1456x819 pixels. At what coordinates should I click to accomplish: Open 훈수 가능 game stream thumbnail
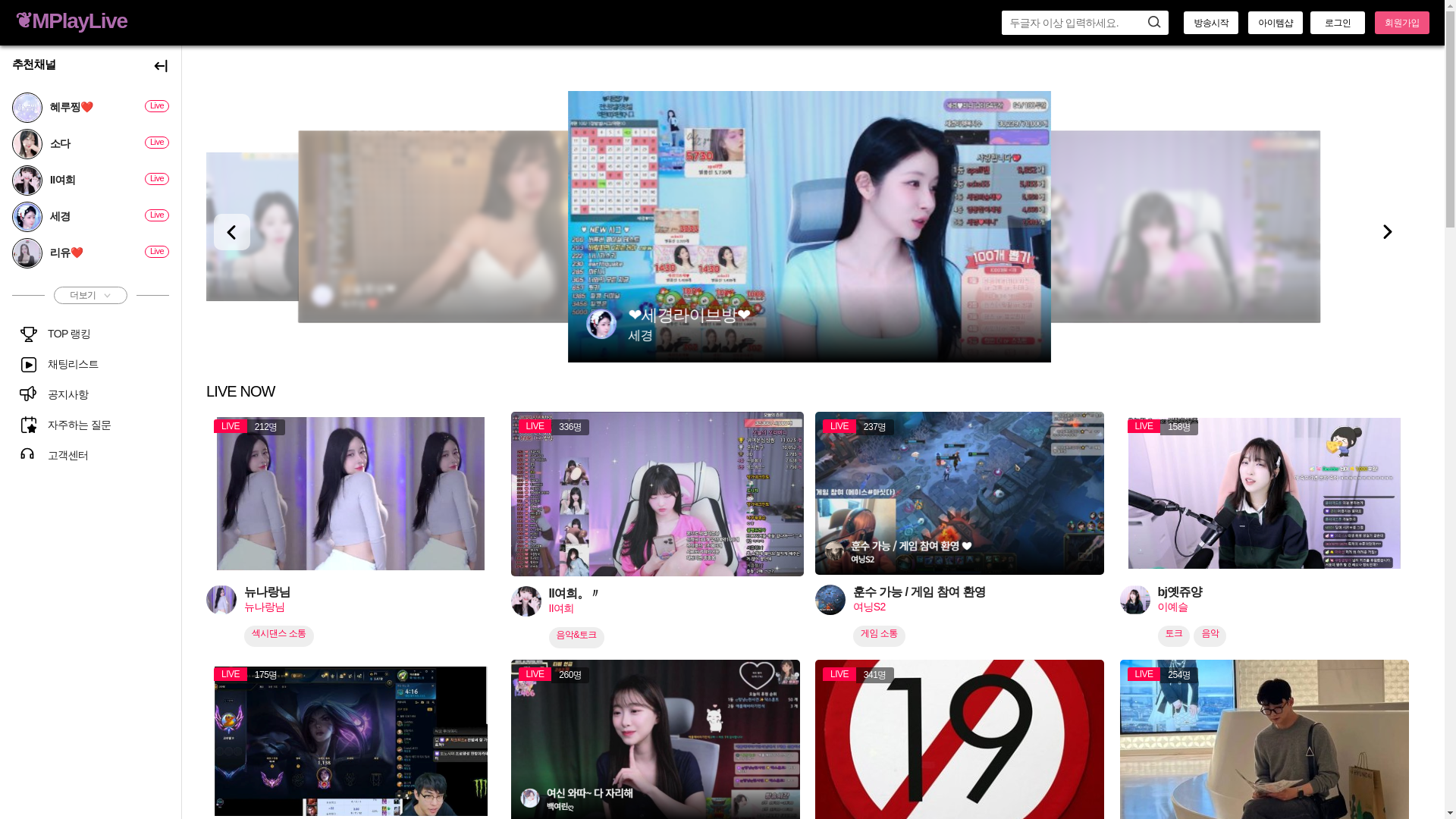tap(959, 493)
